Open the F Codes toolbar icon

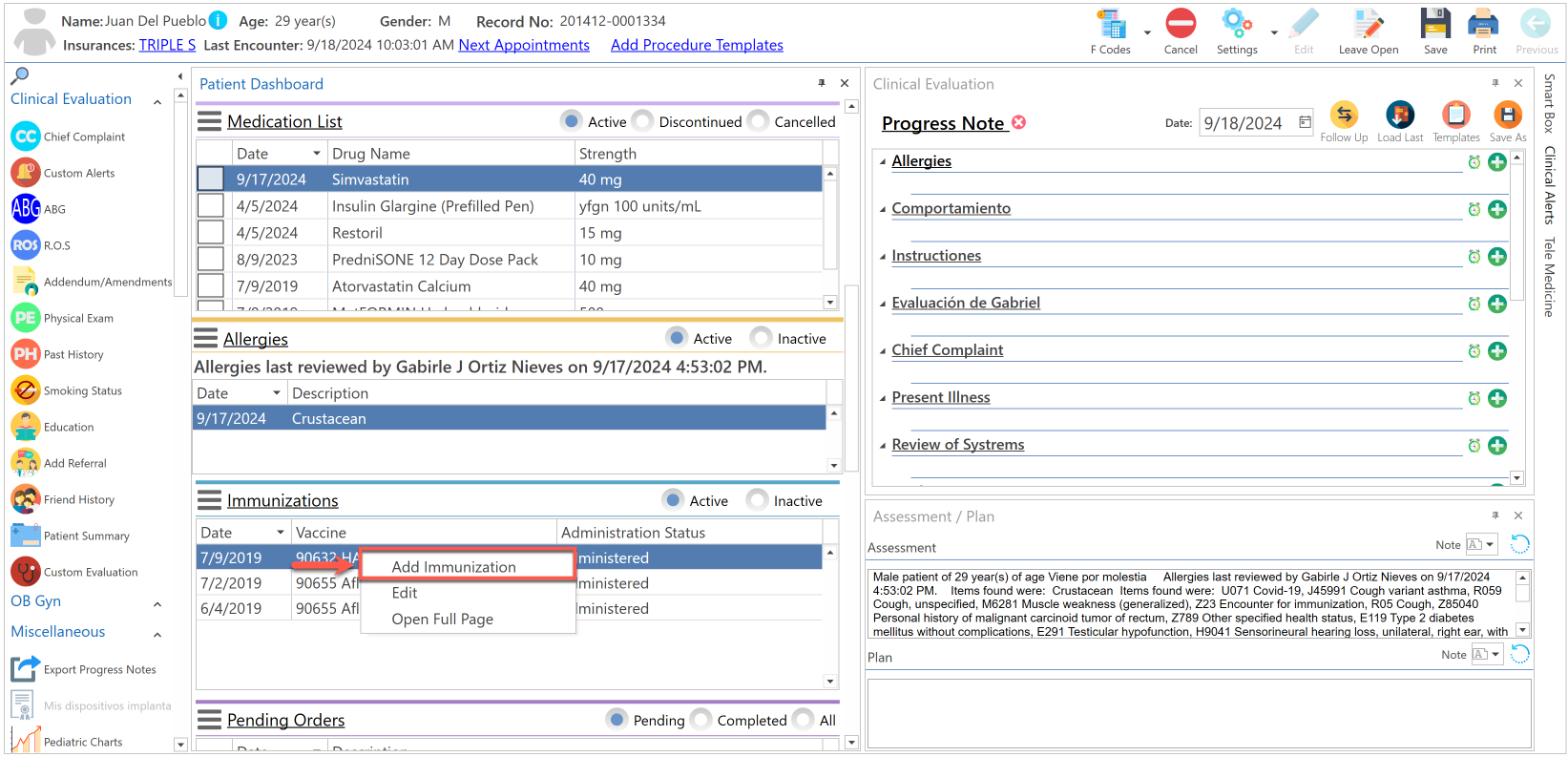[1111, 24]
